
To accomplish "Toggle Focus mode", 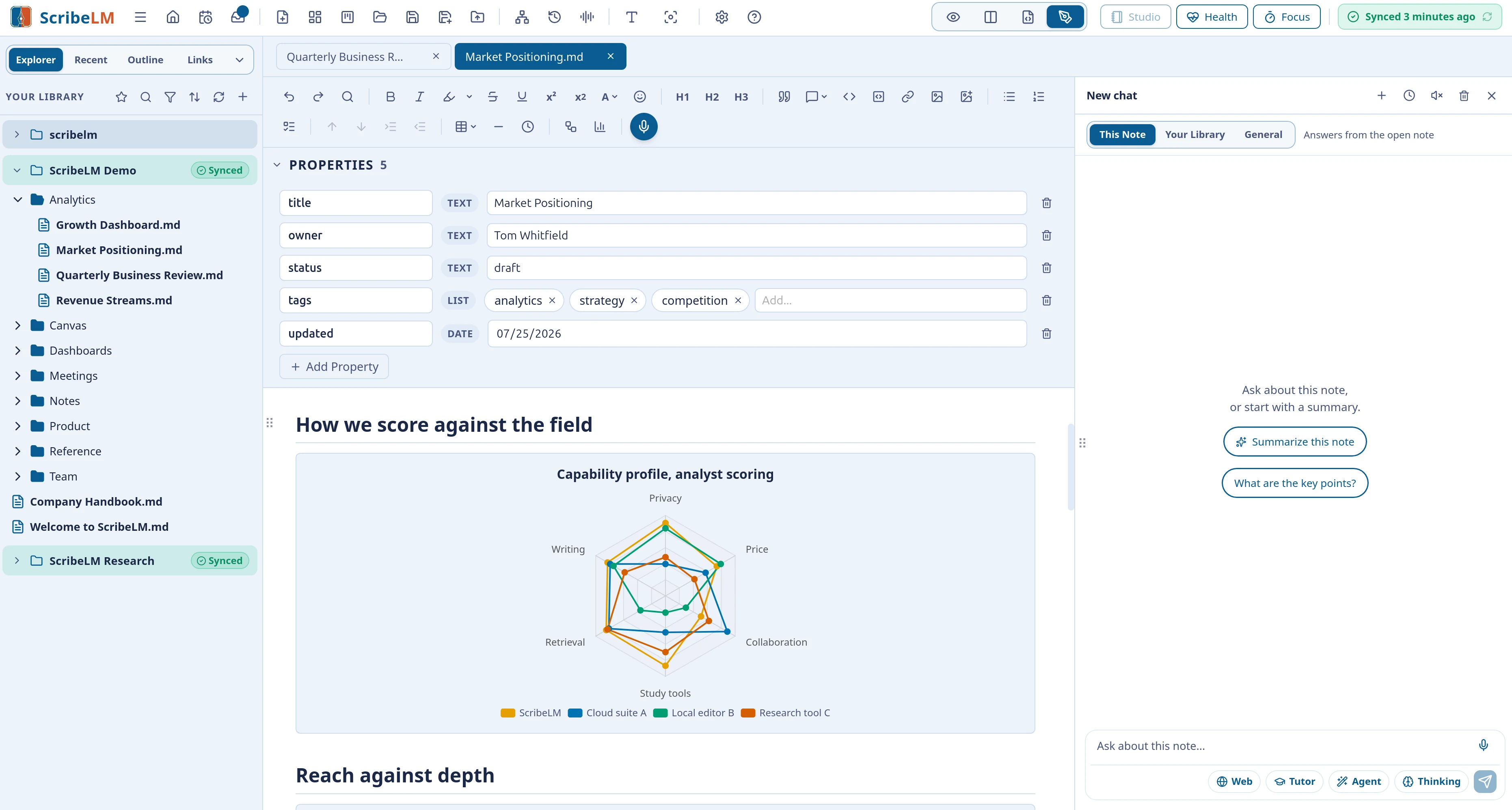I will pyautogui.click(x=1287, y=17).
